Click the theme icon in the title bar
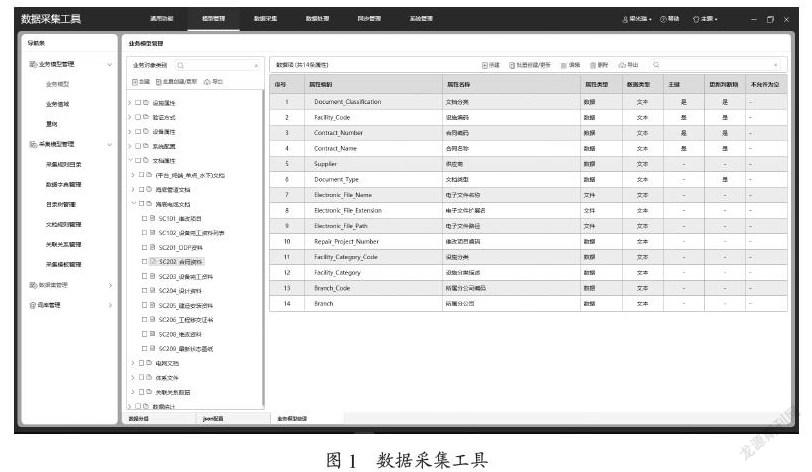This screenshot has width=812, height=472. click(696, 19)
